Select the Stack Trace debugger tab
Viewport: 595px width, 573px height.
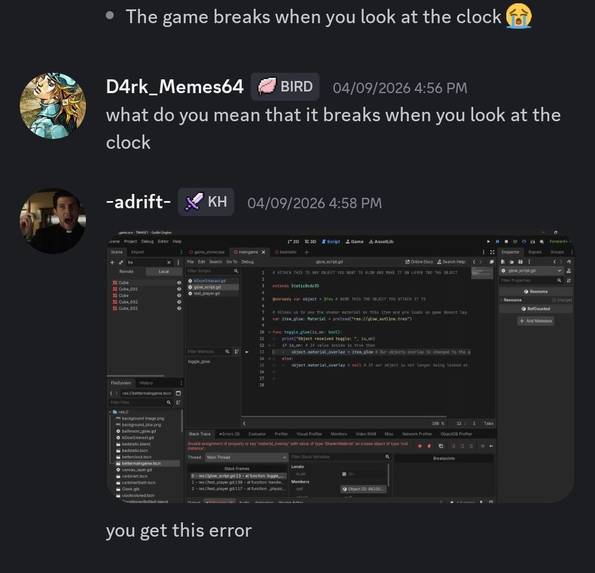tap(200, 434)
